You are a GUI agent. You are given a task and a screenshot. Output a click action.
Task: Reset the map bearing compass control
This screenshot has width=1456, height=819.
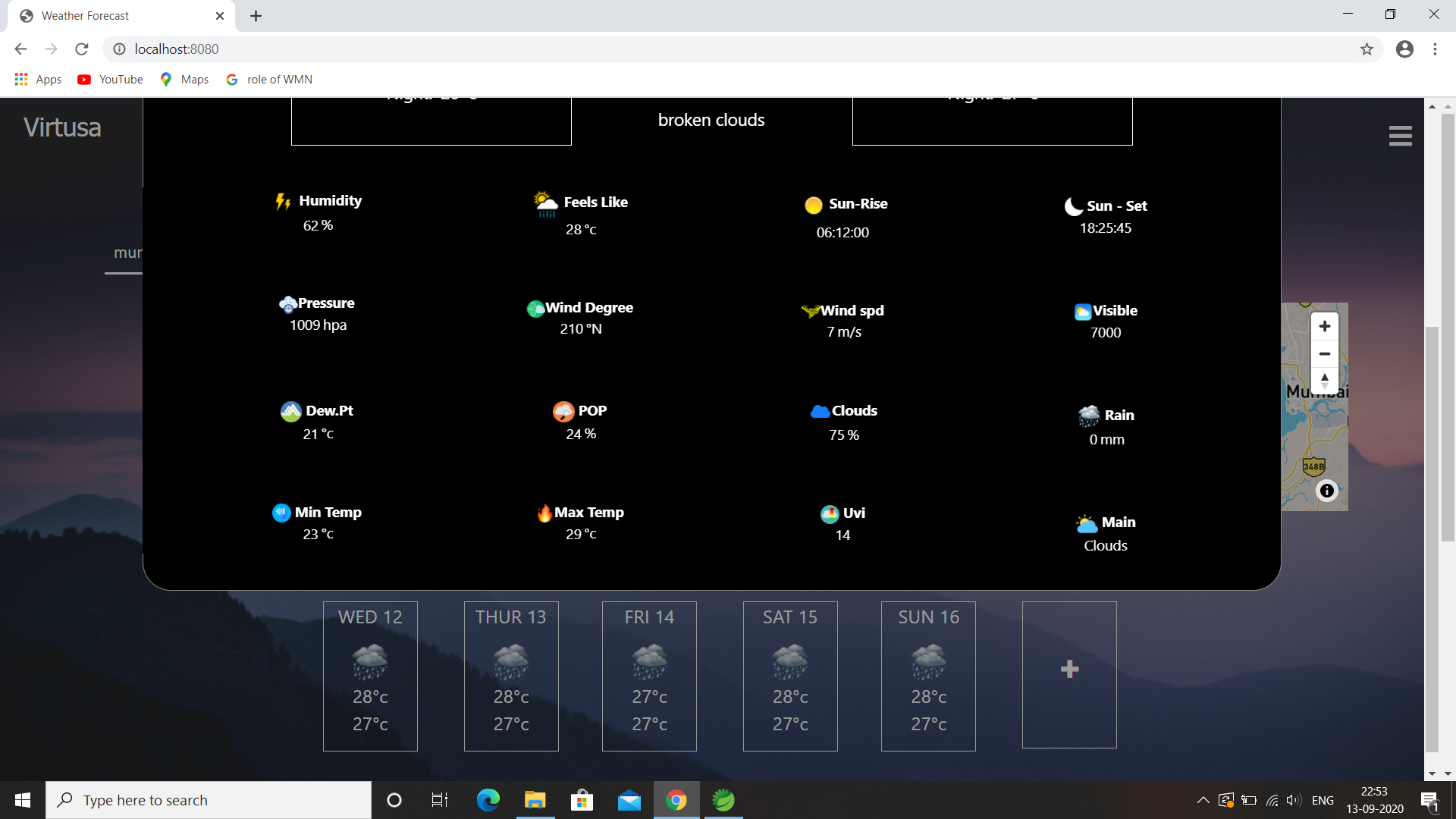pos(1325,381)
